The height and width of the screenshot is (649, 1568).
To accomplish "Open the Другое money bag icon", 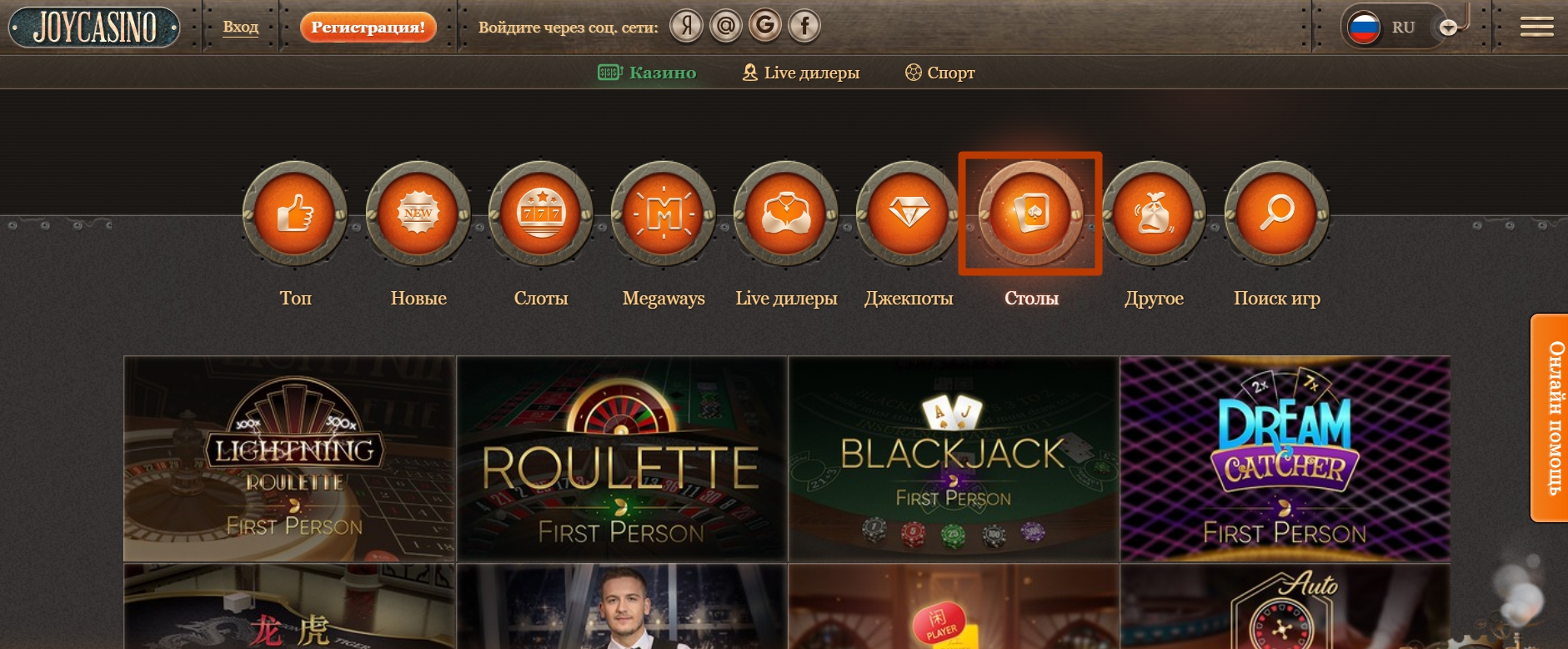I will (1154, 214).
